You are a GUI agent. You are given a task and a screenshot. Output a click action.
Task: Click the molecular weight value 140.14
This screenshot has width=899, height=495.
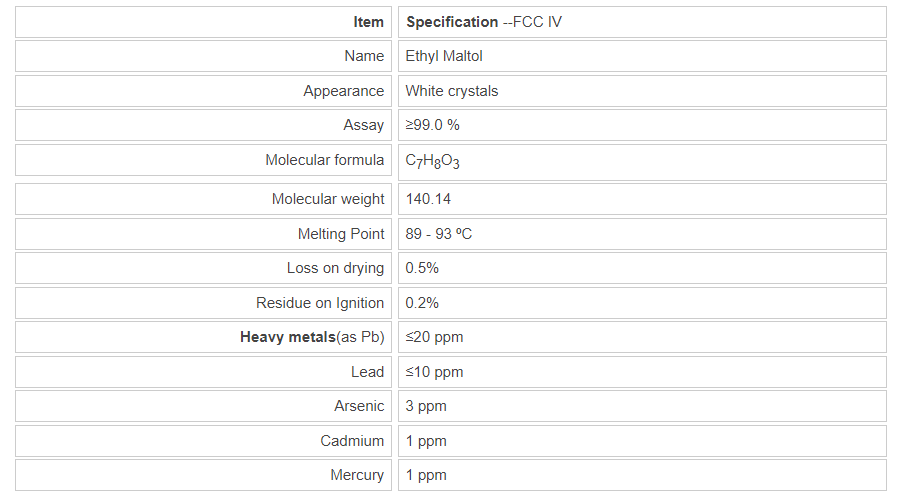[x=428, y=199]
